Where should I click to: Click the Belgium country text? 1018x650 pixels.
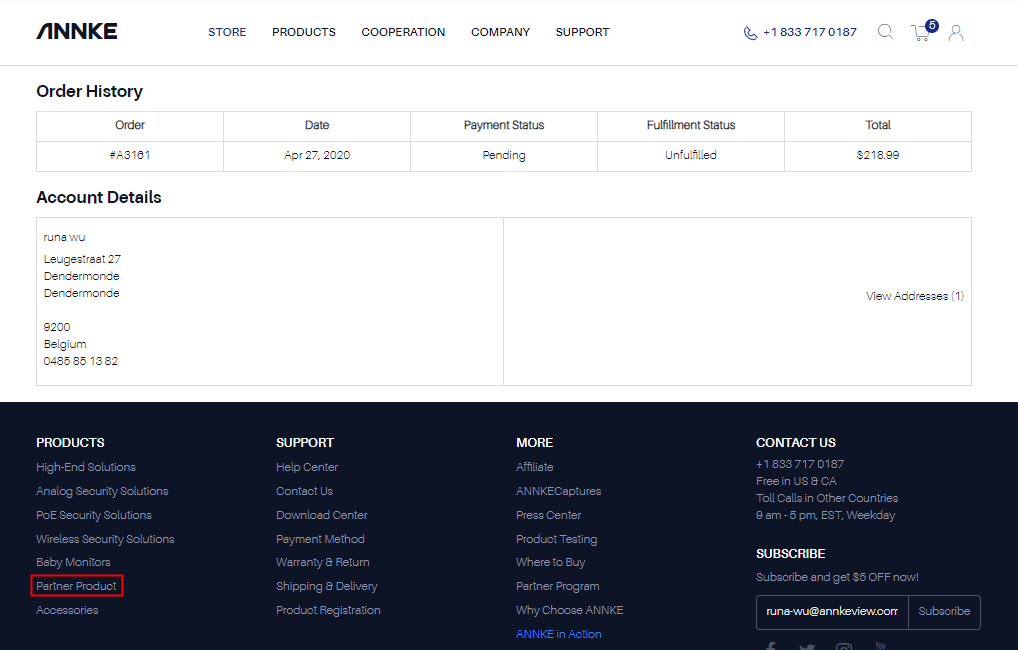tap(65, 344)
